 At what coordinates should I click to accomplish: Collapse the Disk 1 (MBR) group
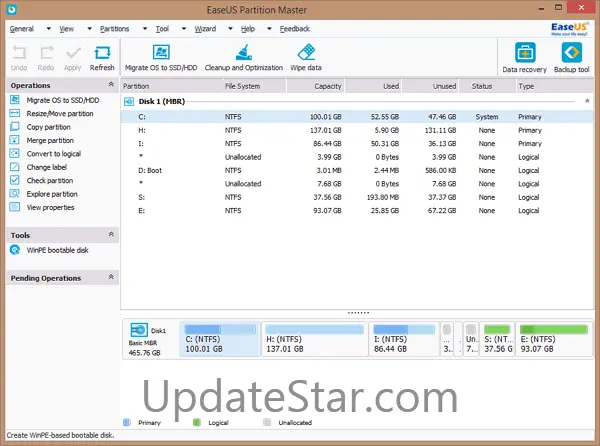tap(587, 101)
